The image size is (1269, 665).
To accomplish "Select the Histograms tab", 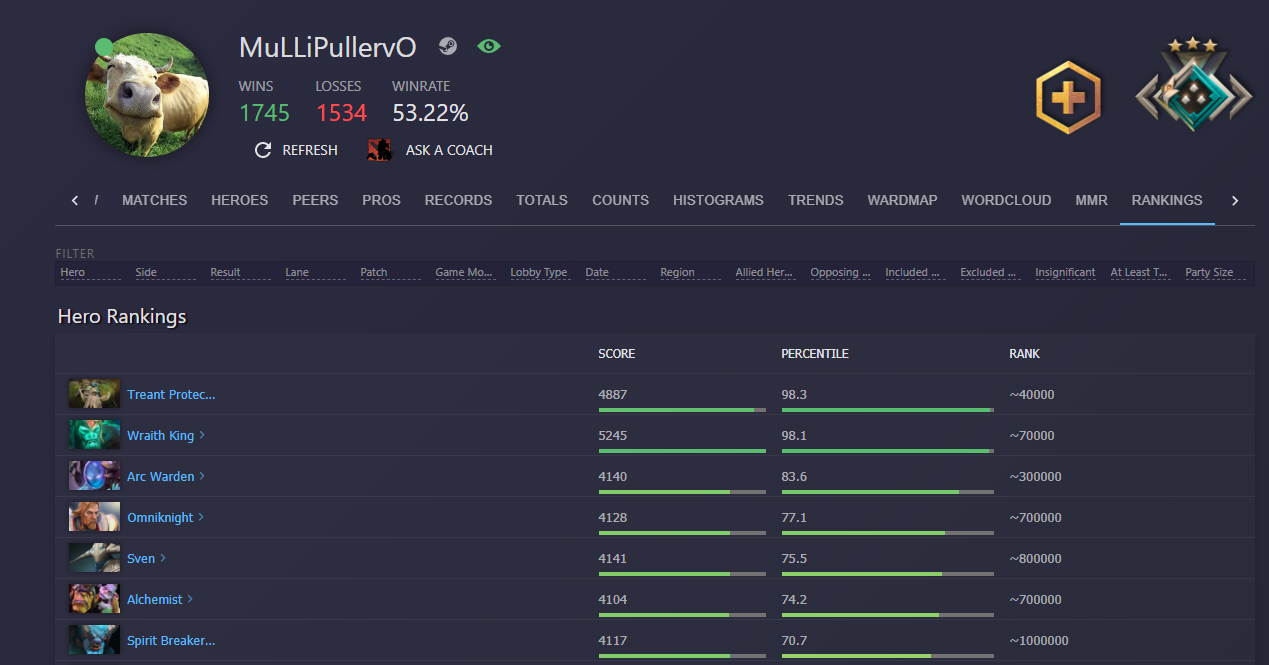I will pos(718,200).
